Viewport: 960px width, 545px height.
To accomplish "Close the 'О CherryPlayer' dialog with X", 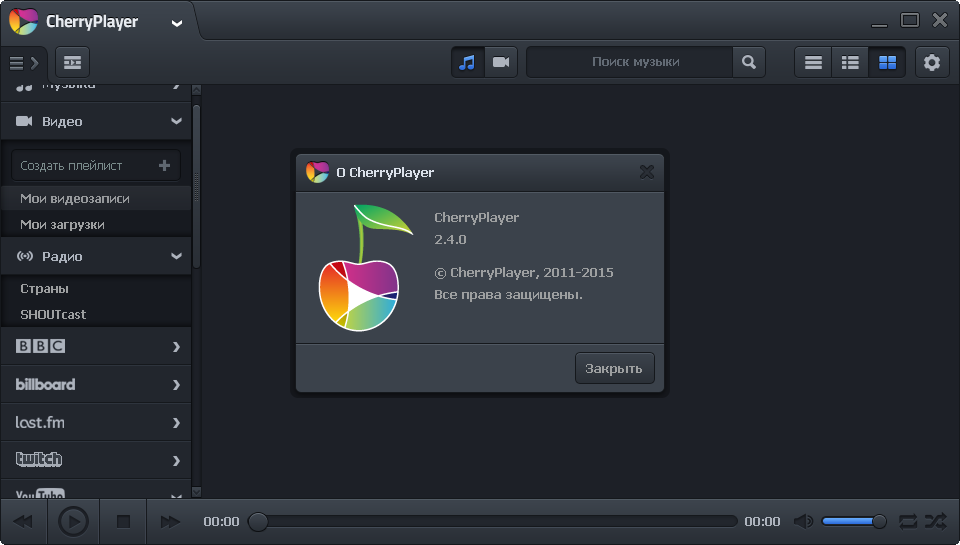I will coord(647,172).
